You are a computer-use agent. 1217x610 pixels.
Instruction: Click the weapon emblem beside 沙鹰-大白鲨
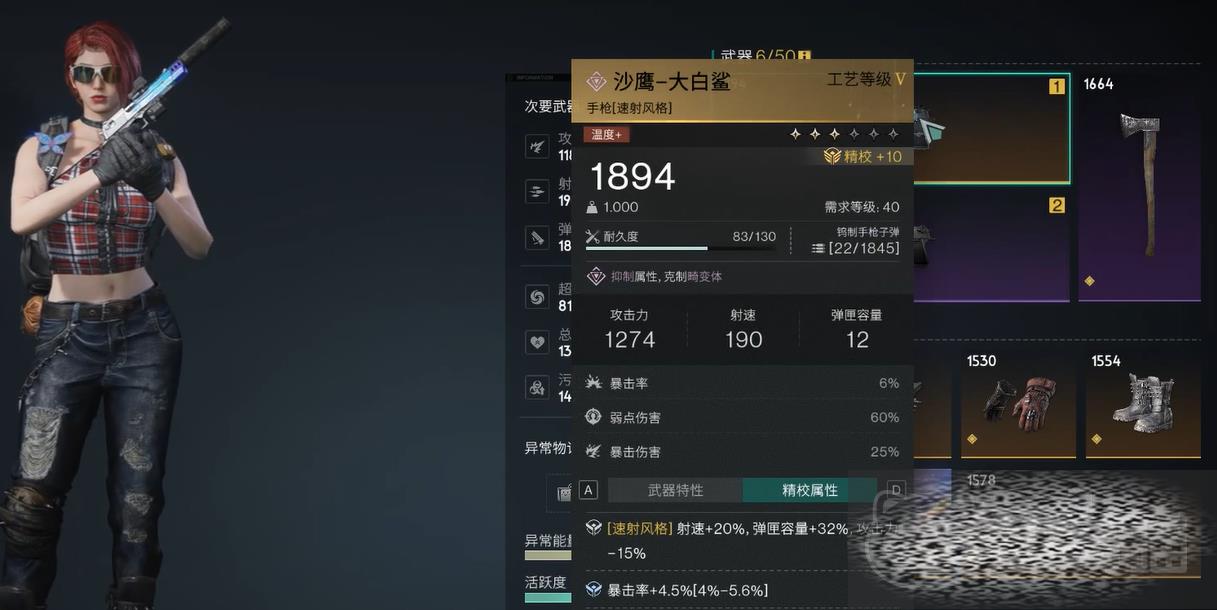coord(596,82)
